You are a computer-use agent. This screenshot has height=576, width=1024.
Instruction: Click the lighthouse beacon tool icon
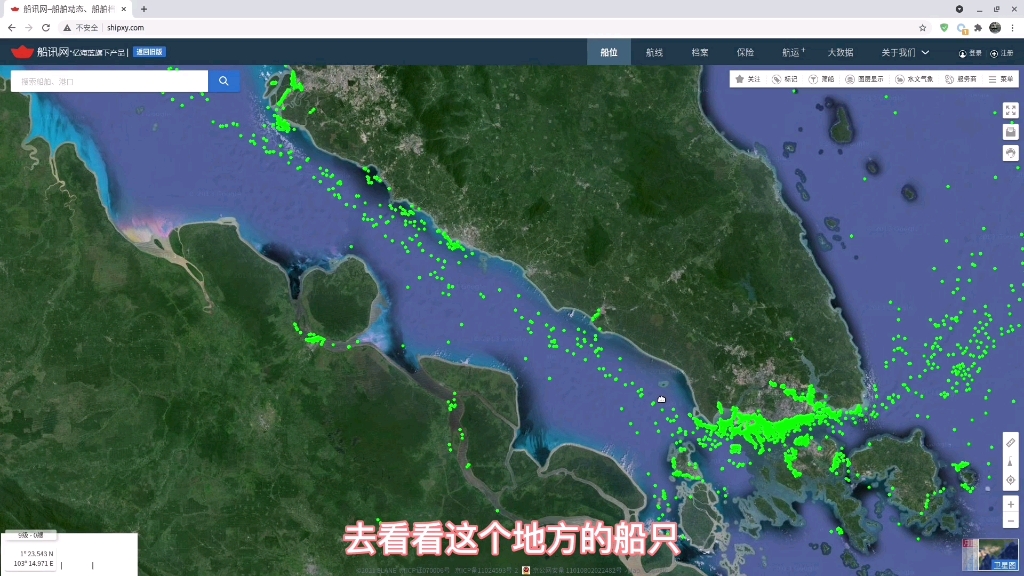point(1010,462)
